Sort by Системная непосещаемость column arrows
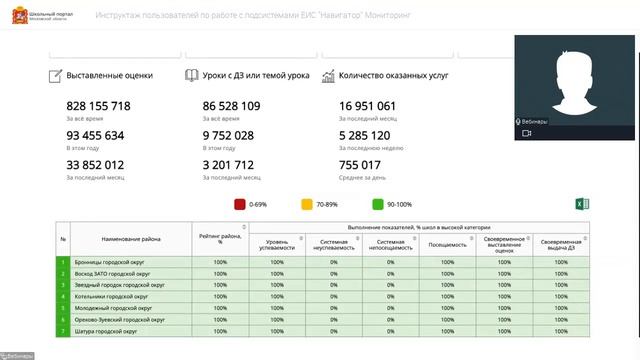The width and height of the screenshot is (640, 360). point(415,238)
